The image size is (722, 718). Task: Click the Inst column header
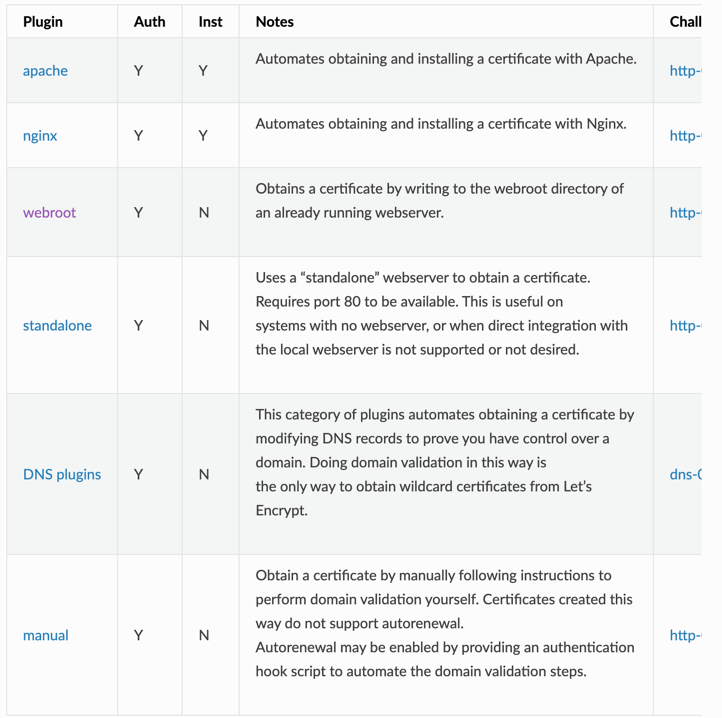coord(210,22)
